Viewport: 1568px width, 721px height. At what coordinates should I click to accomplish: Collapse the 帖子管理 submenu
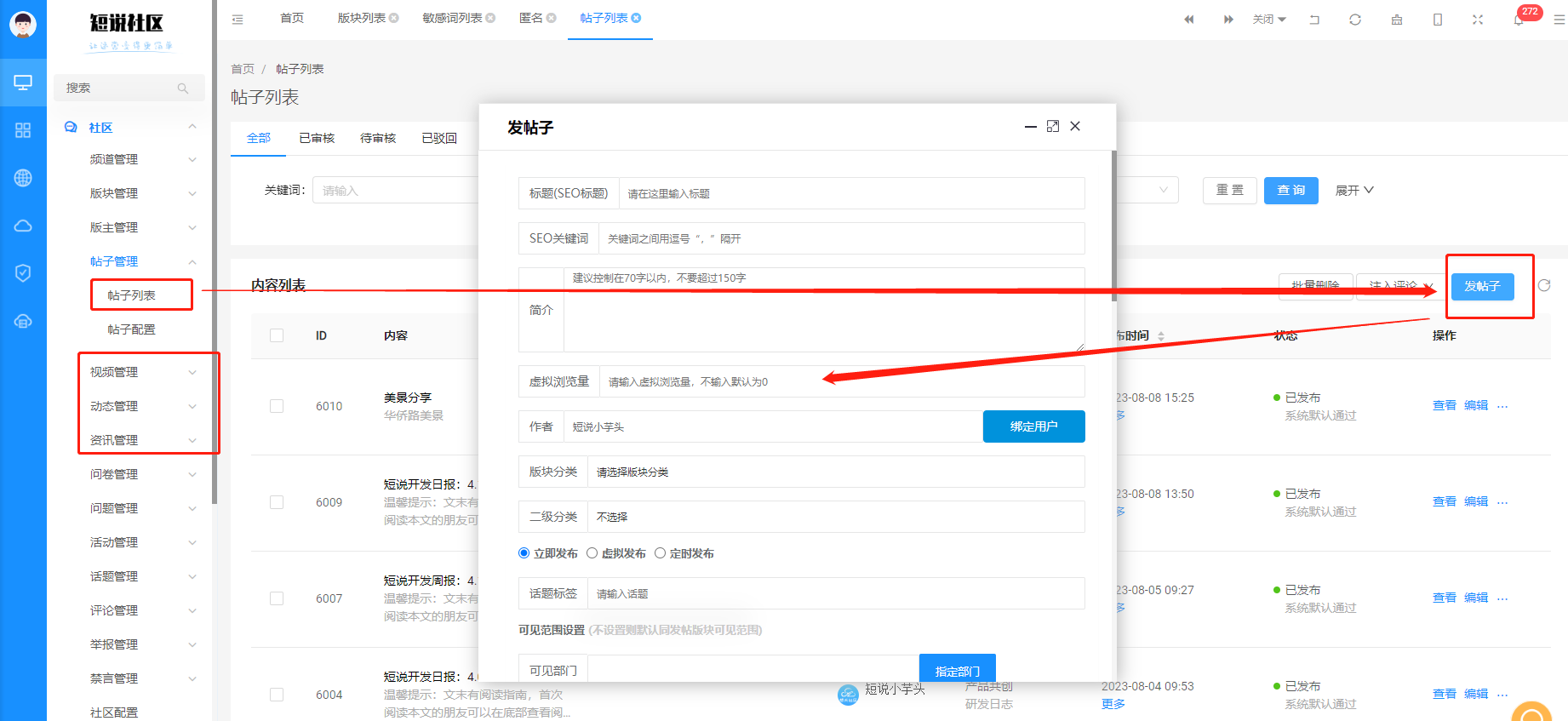192,261
